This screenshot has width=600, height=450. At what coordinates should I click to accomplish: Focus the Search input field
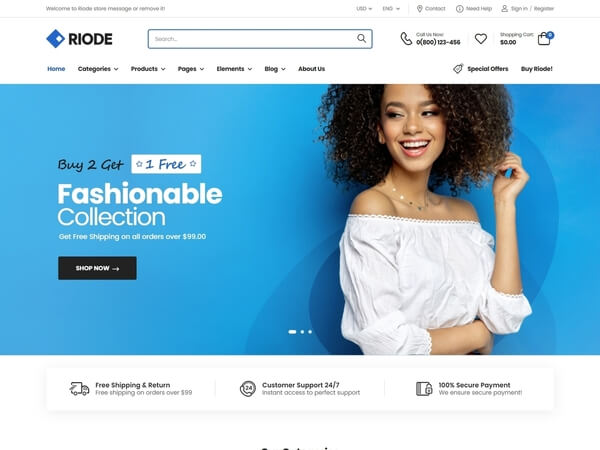[x=253, y=39]
